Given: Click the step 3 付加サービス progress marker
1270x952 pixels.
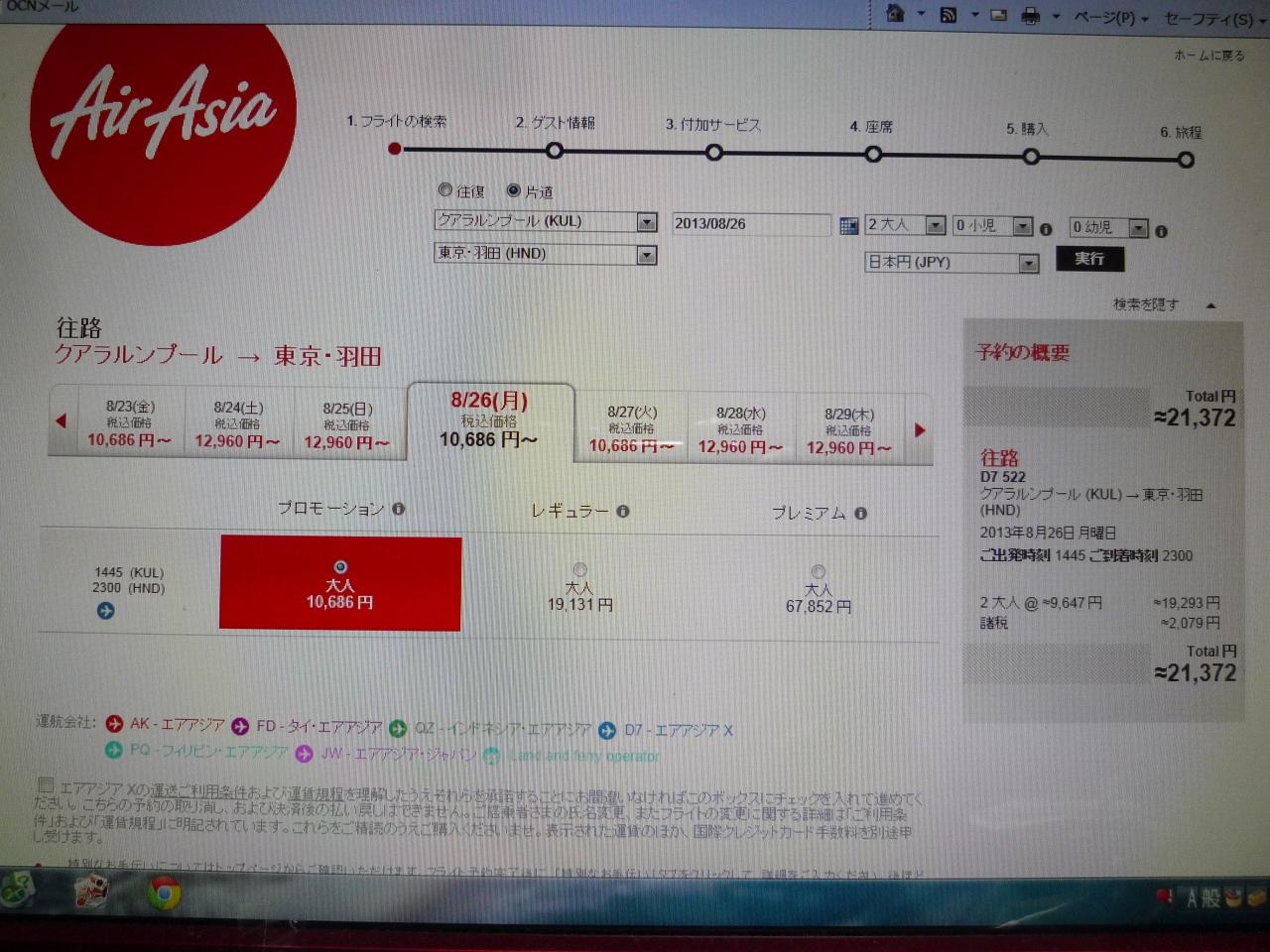Looking at the screenshot, I should (x=713, y=153).
